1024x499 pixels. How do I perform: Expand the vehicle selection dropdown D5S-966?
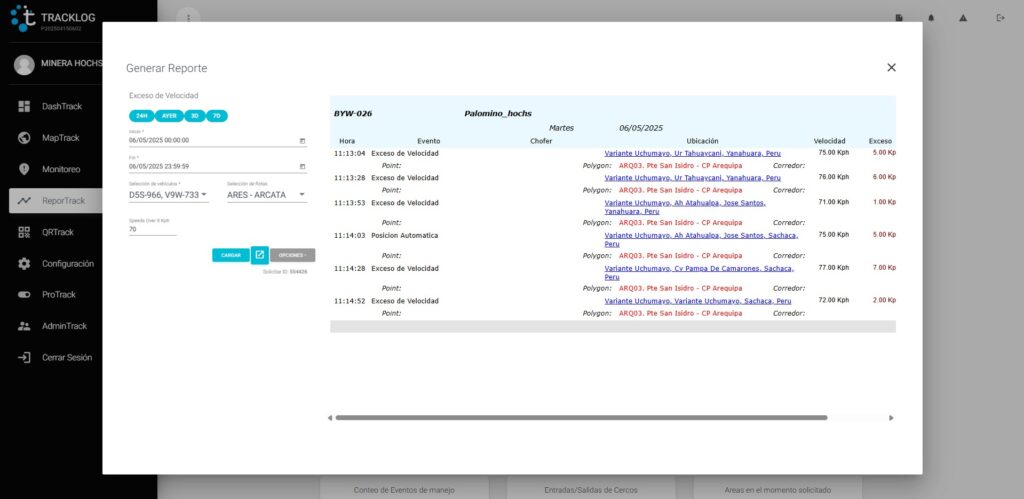(168, 195)
